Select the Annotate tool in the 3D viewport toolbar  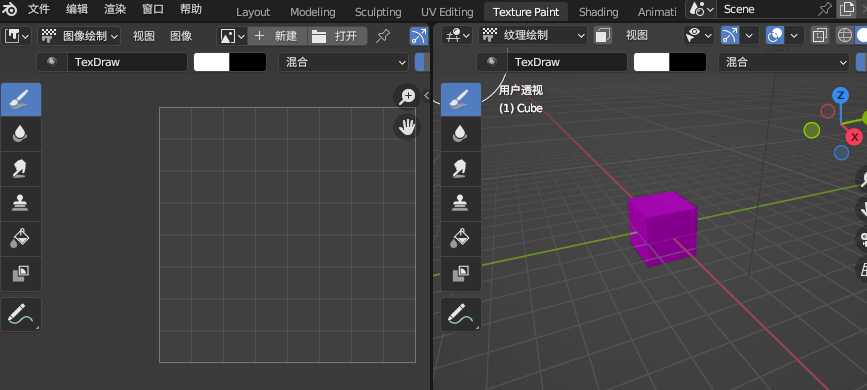[461, 314]
